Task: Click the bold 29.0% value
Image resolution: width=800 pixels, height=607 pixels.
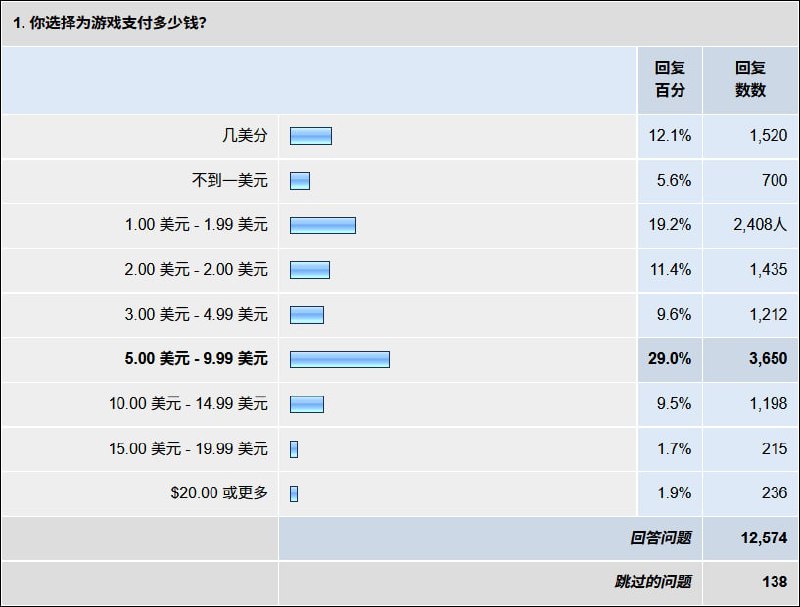Action: 670,359
